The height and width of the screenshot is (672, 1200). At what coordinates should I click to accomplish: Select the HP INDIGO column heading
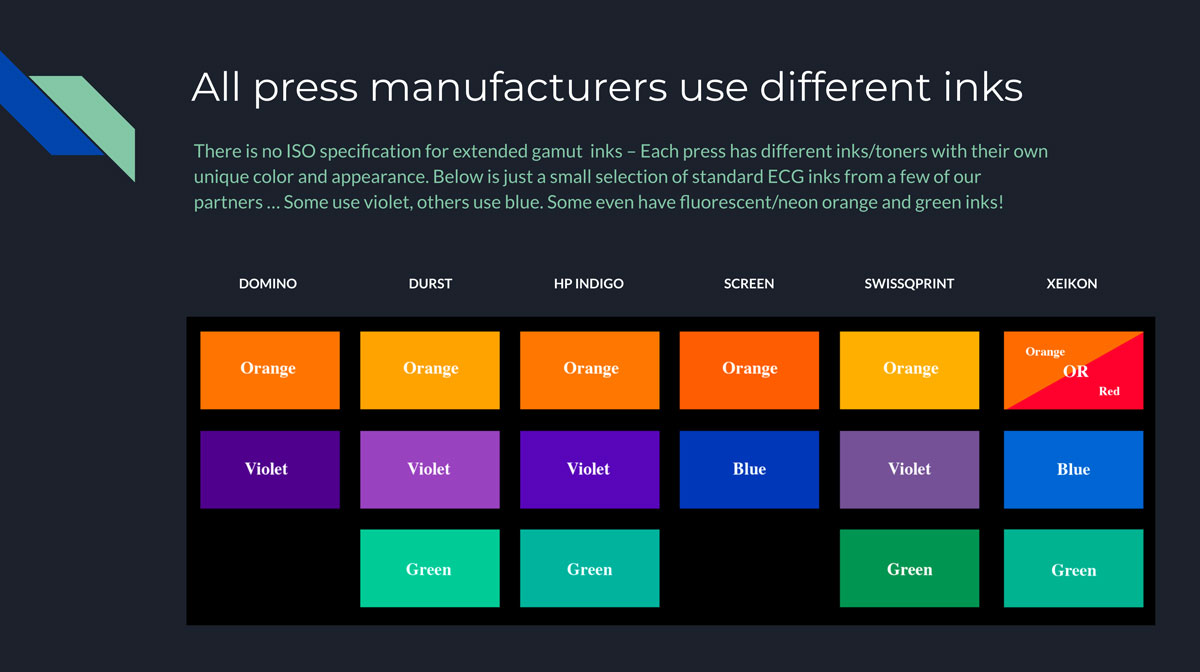click(589, 284)
